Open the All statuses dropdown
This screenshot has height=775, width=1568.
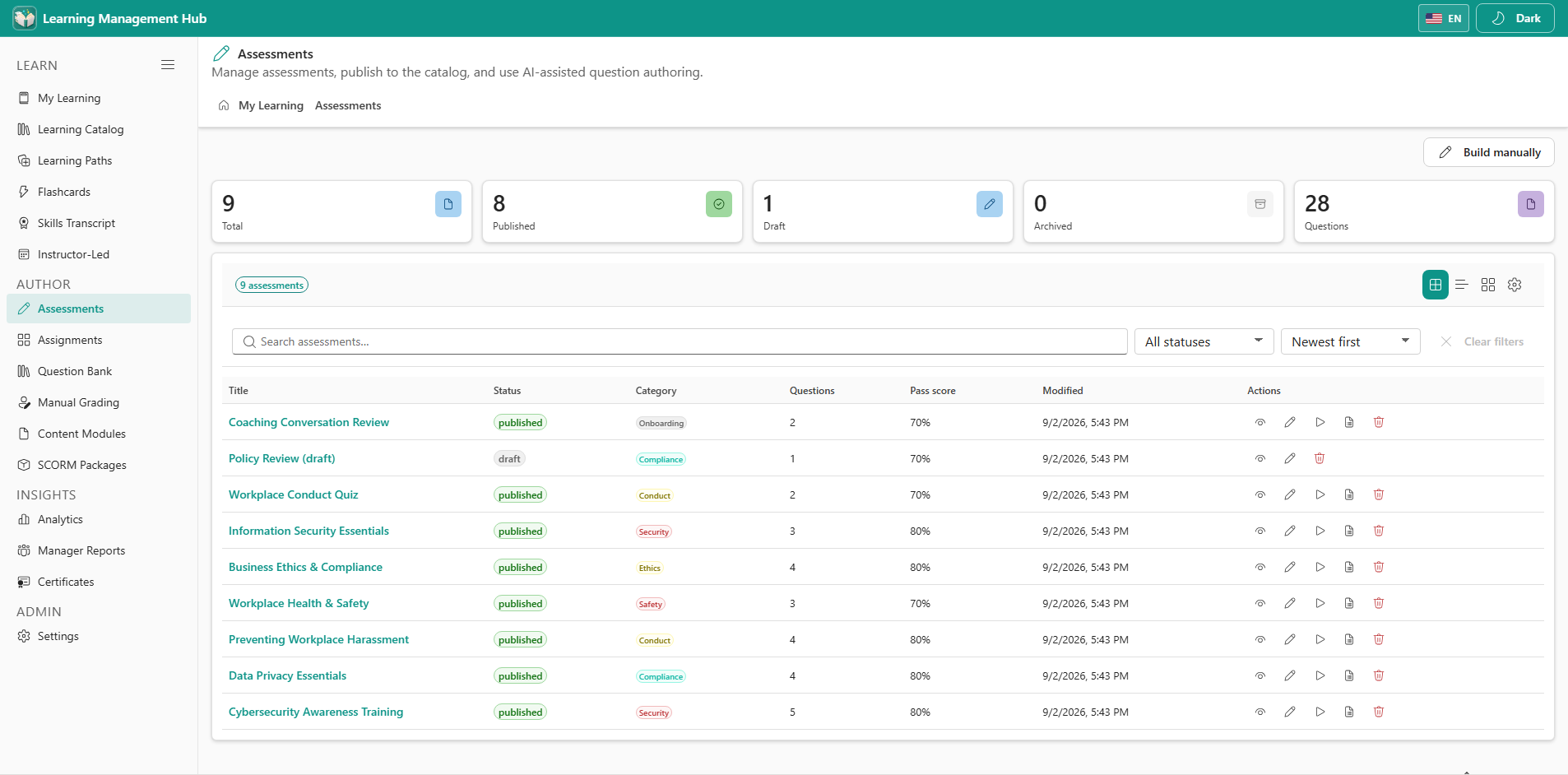(1204, 341)
